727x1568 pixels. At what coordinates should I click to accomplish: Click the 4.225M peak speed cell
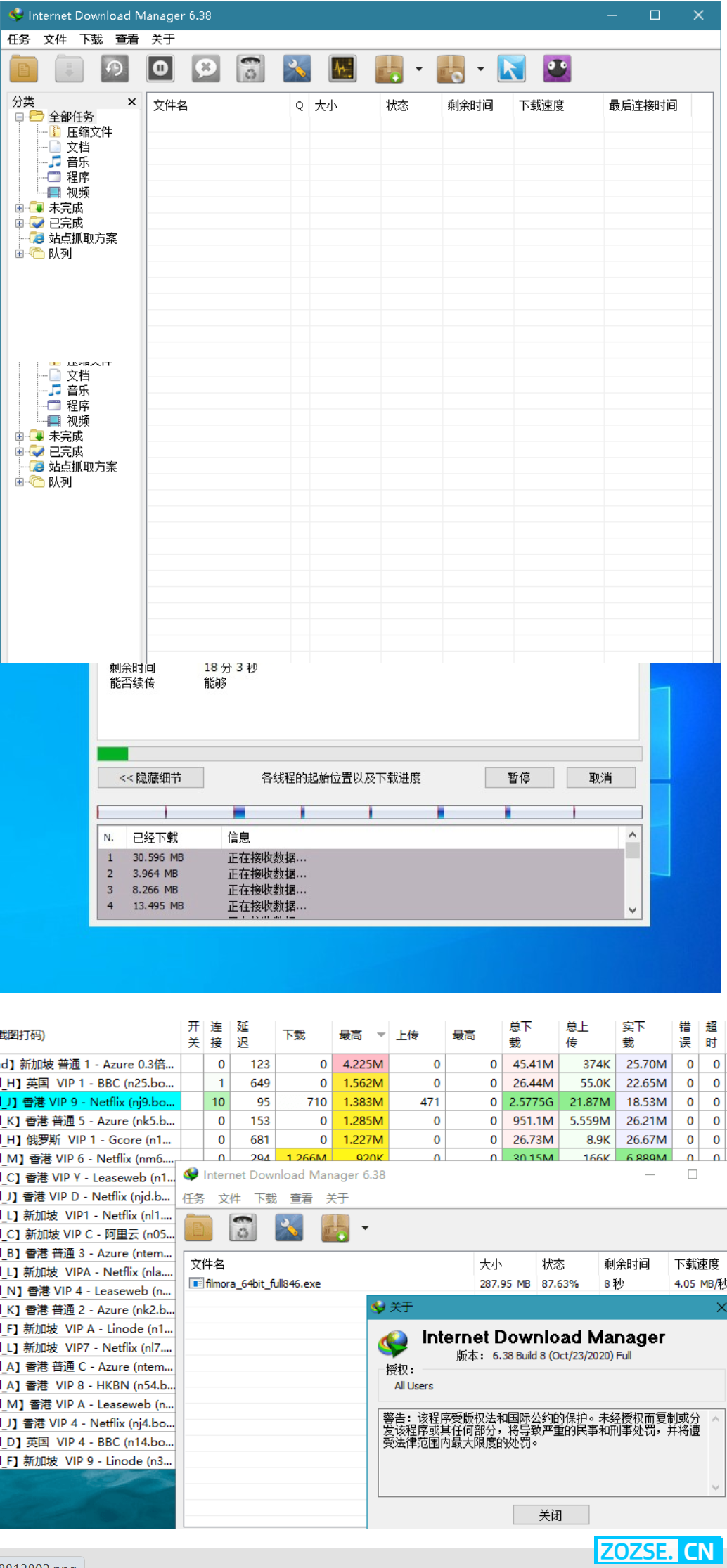360,1064
